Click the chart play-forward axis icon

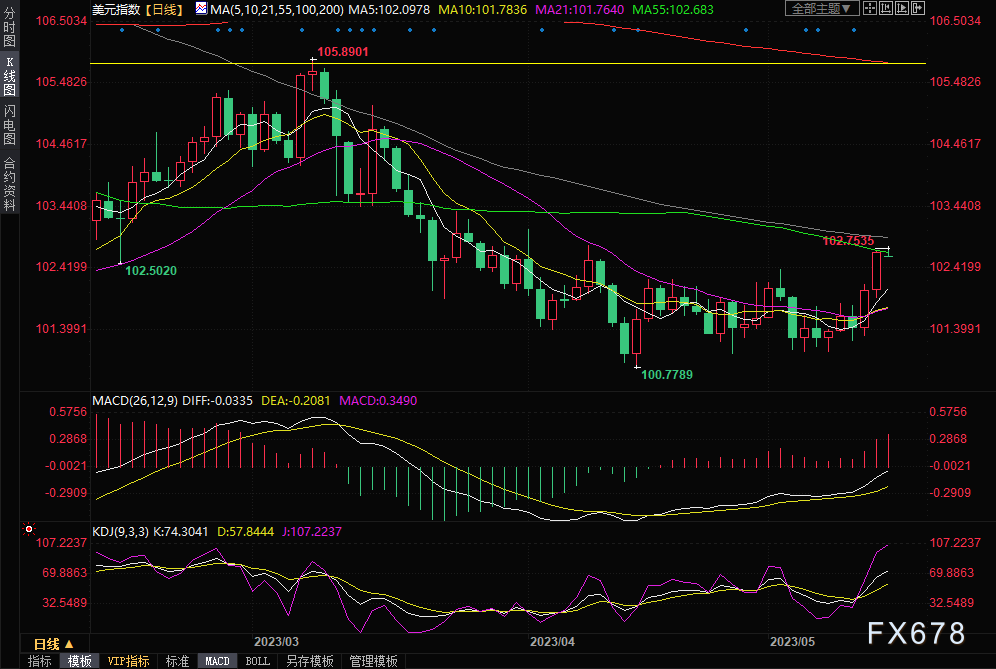[902, 8]
